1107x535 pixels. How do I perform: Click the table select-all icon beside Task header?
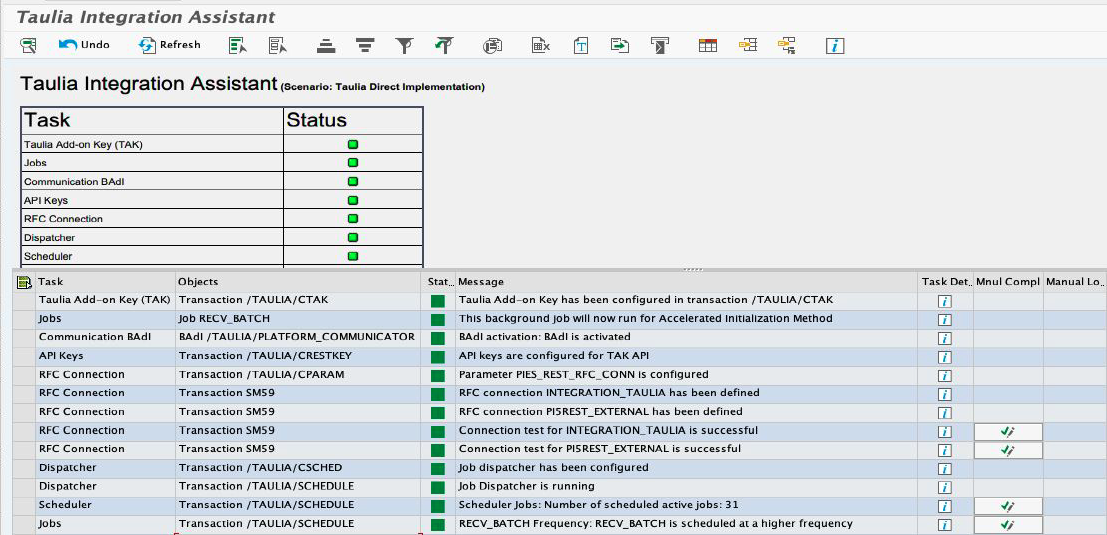coord(25,282)
